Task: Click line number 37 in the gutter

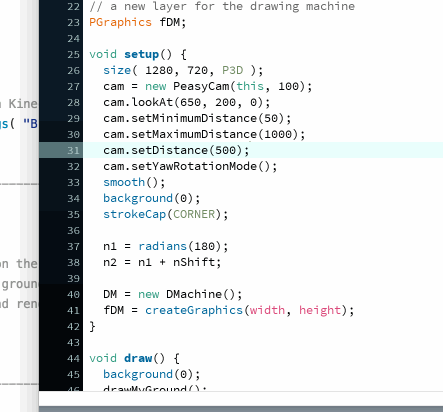Action: pos(73,246)
